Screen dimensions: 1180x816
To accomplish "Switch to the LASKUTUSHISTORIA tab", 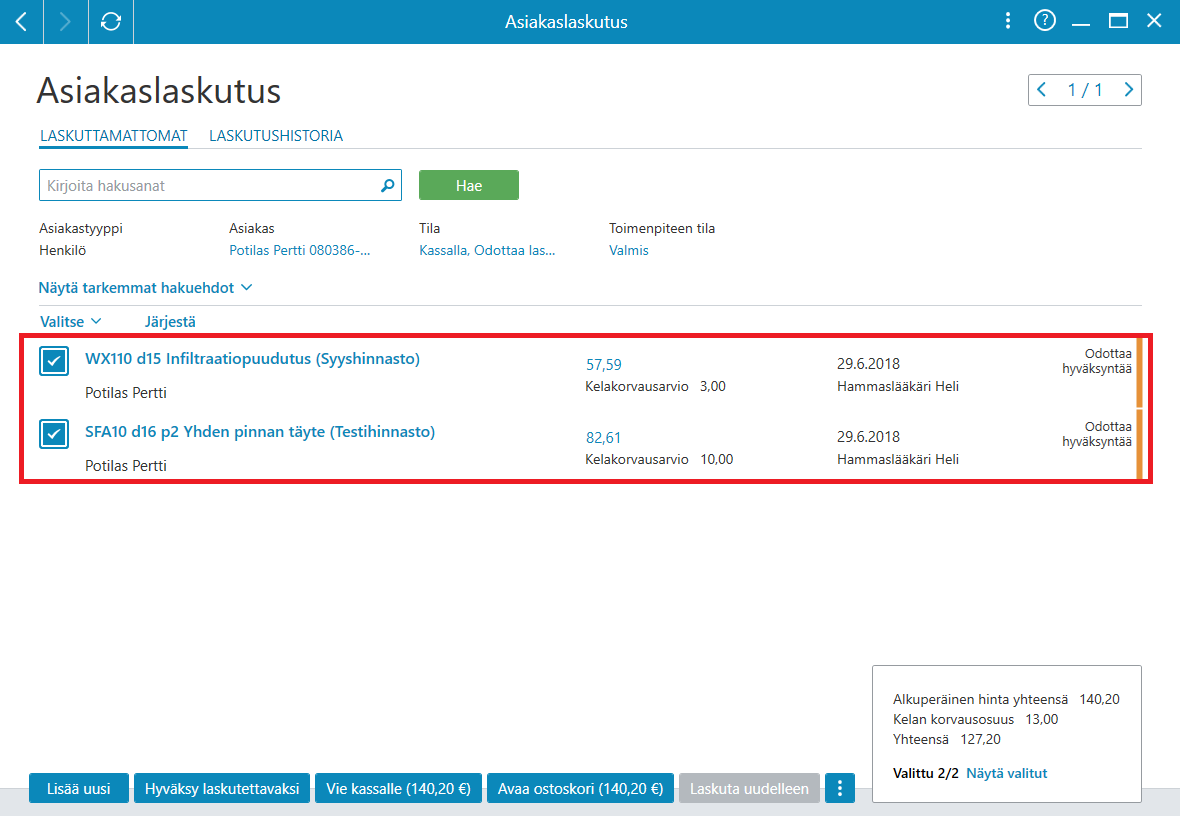I will pos(276,135).
